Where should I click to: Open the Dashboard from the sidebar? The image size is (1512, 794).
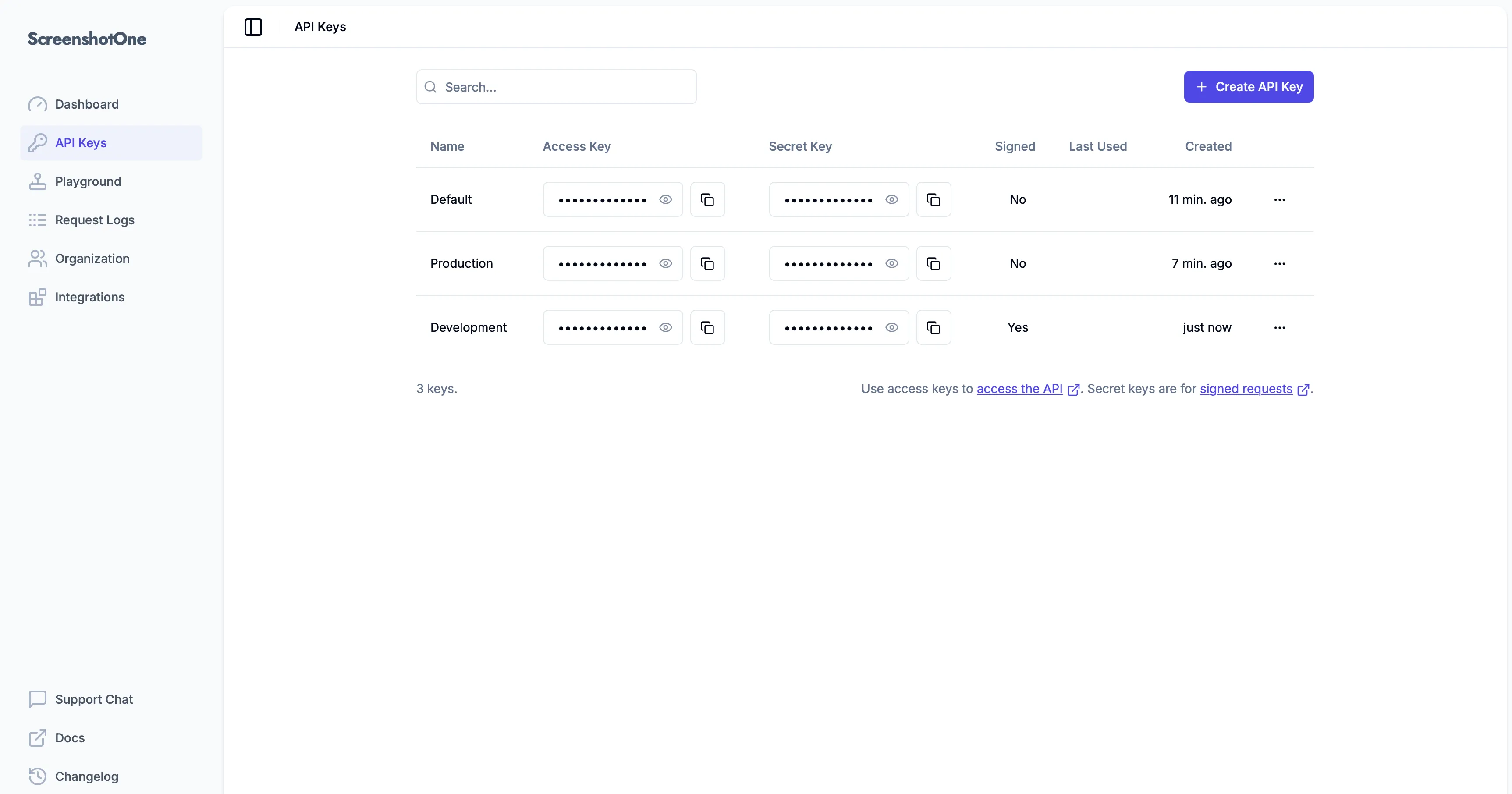click(x=86, y=104)
